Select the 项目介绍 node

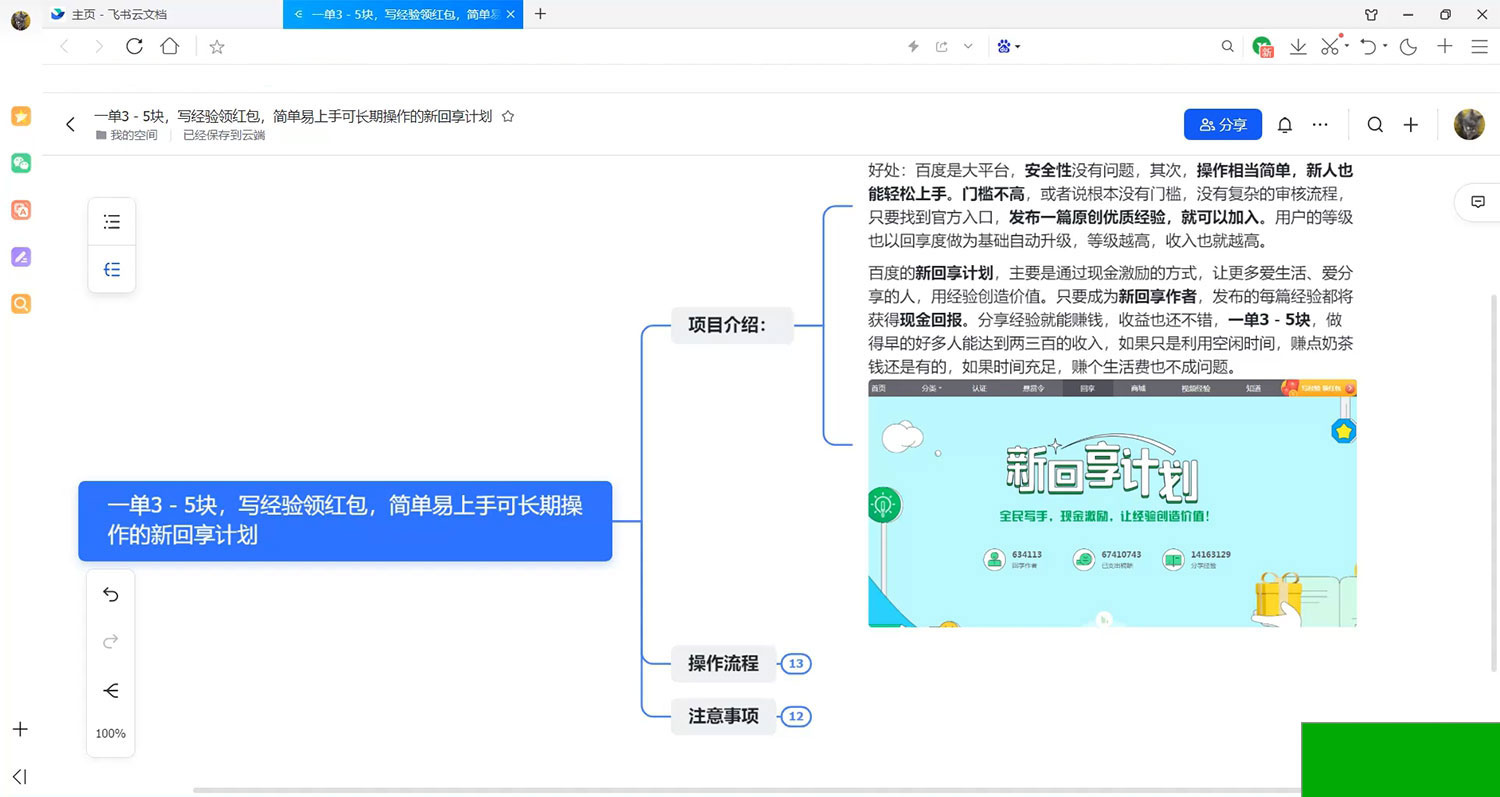click(x=731, y=325)
